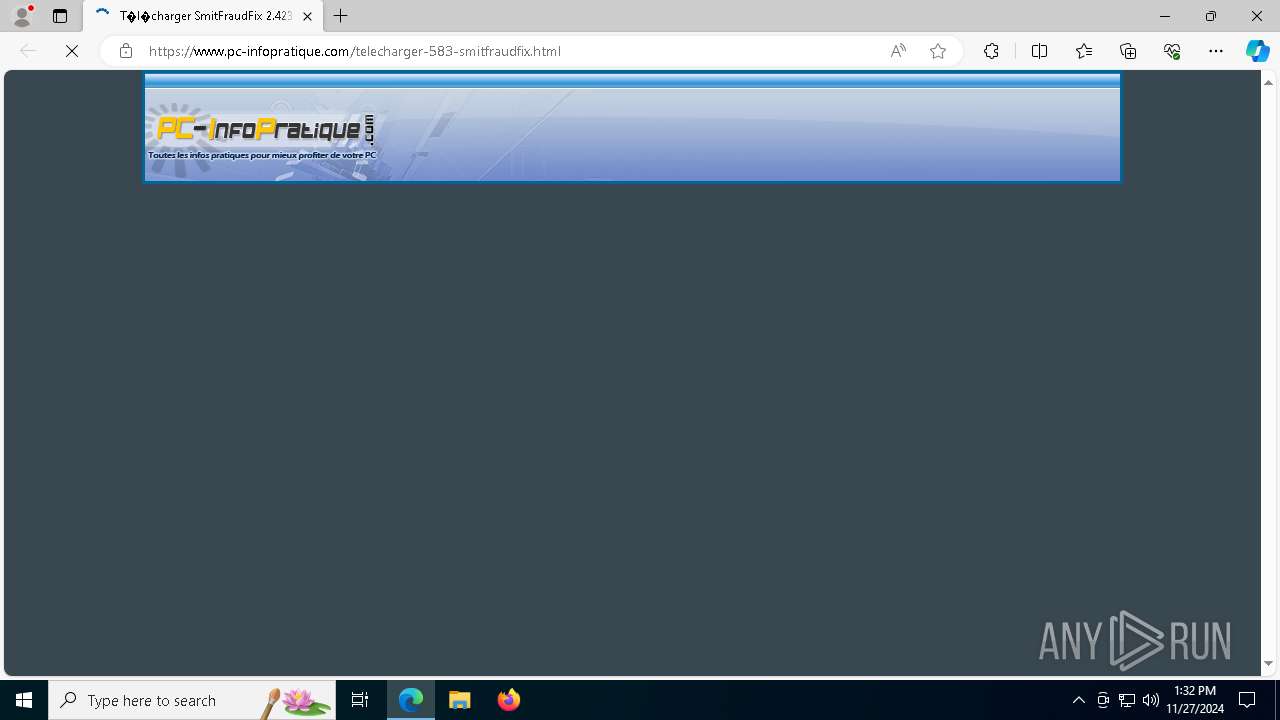Select the Télécharger SmitFraudFix tab
The width and height of the screenshot is (1280, 720).
click(203, 16)
